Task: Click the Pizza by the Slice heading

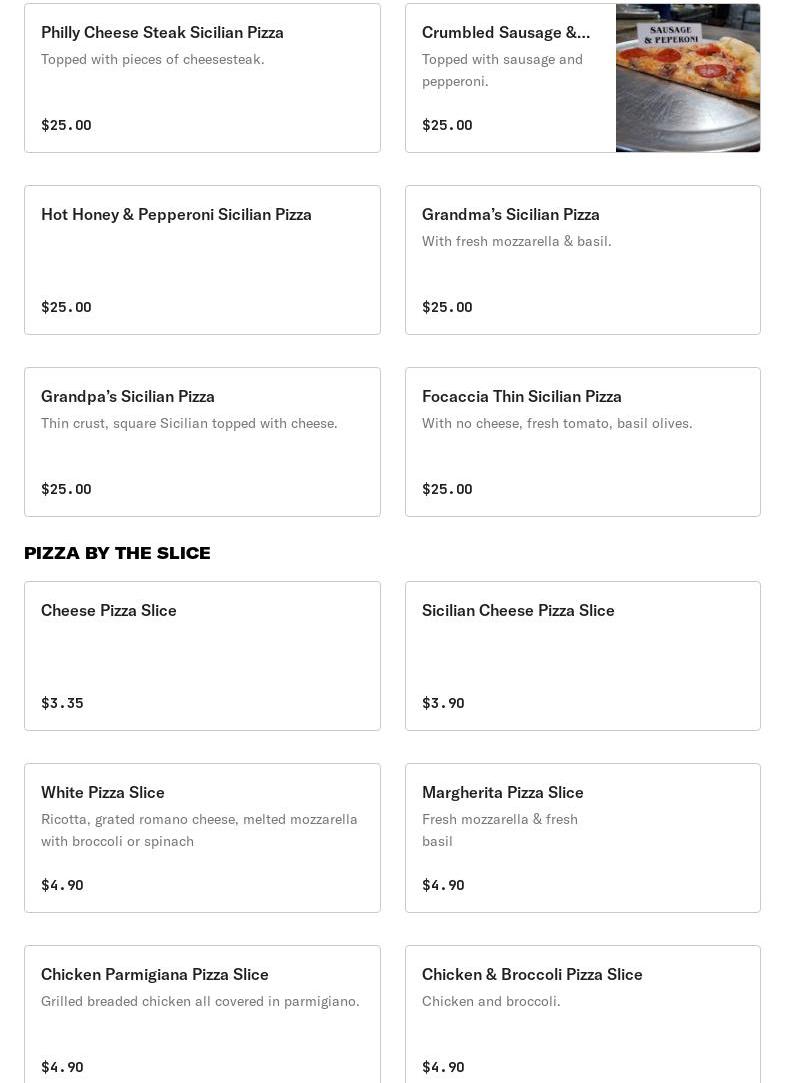Action: [x=117, y=553]
